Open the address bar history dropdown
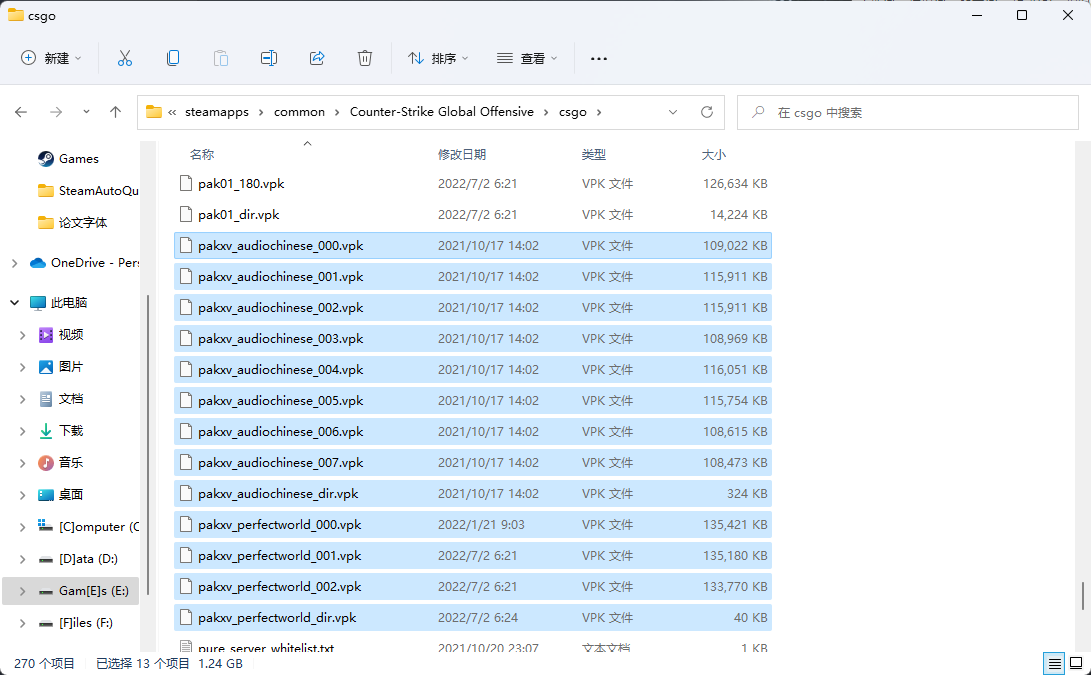This screenshot has width=1091, height=675. 673,112
